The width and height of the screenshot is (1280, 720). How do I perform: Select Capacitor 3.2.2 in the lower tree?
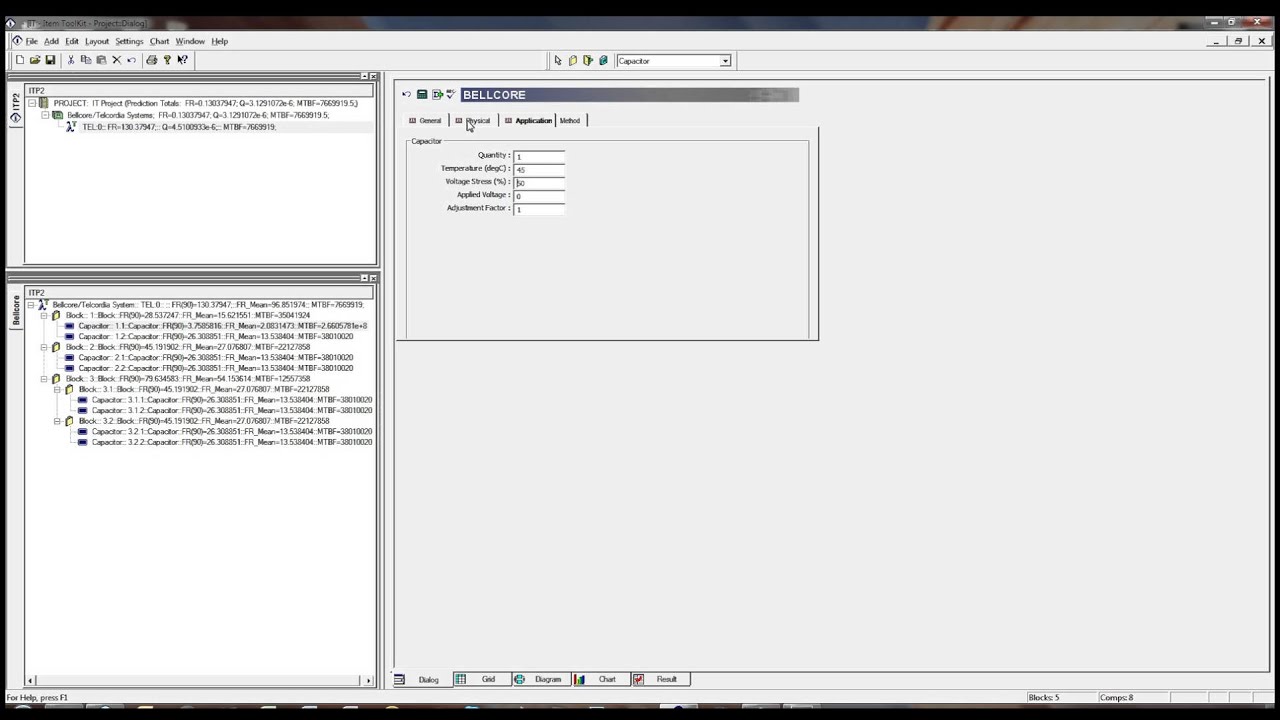[x=232, y=442]
